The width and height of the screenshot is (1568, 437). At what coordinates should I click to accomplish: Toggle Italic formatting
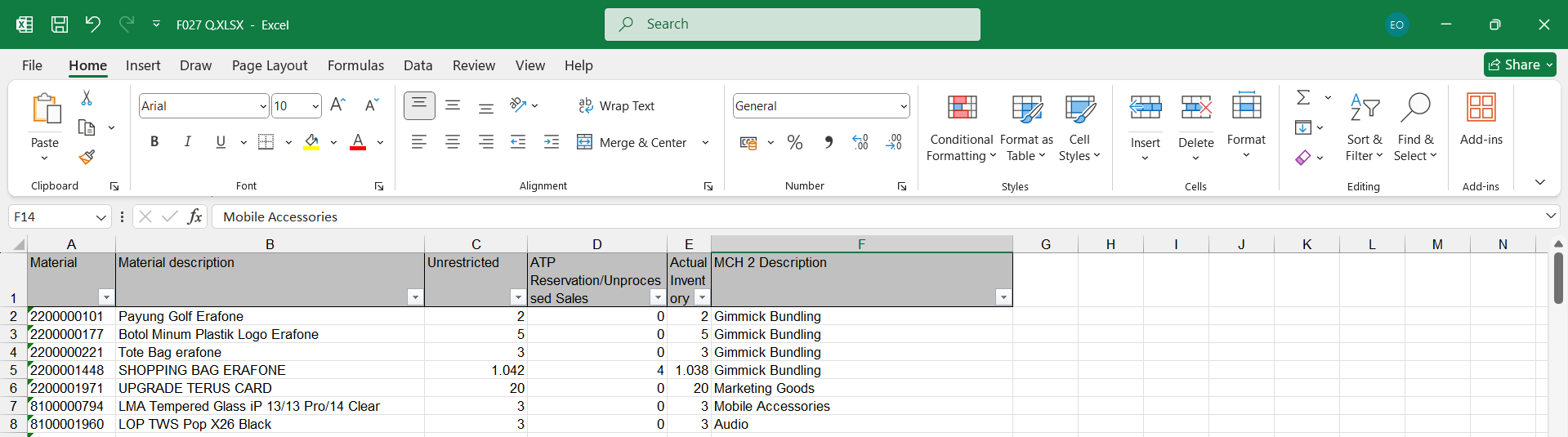pyautogui.click(x=187, y=142)
